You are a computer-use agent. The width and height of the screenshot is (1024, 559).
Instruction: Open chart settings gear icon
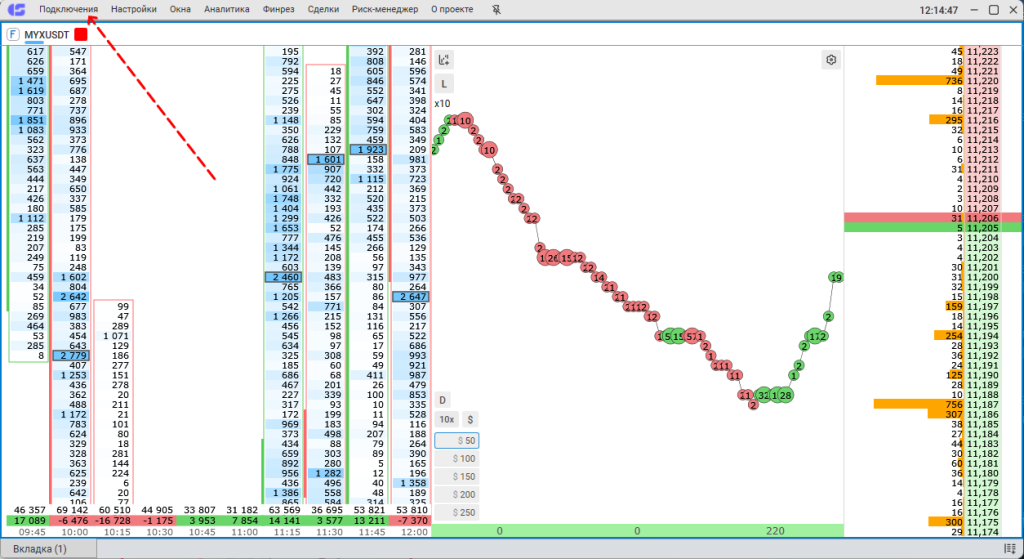coord(831,60)
